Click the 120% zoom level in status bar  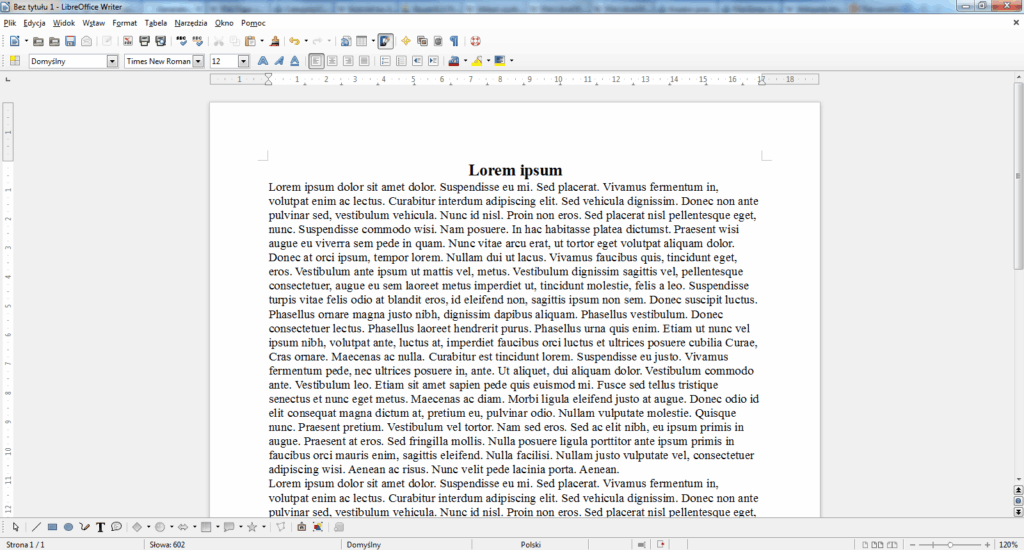[x=1008, y=544]
